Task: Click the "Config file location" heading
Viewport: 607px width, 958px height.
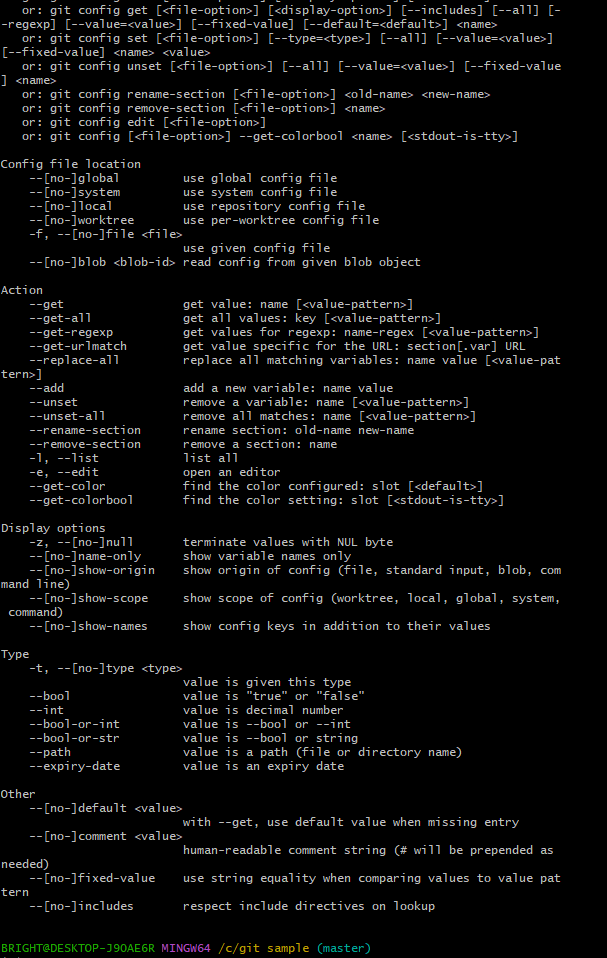Action: tap(71, 164)
